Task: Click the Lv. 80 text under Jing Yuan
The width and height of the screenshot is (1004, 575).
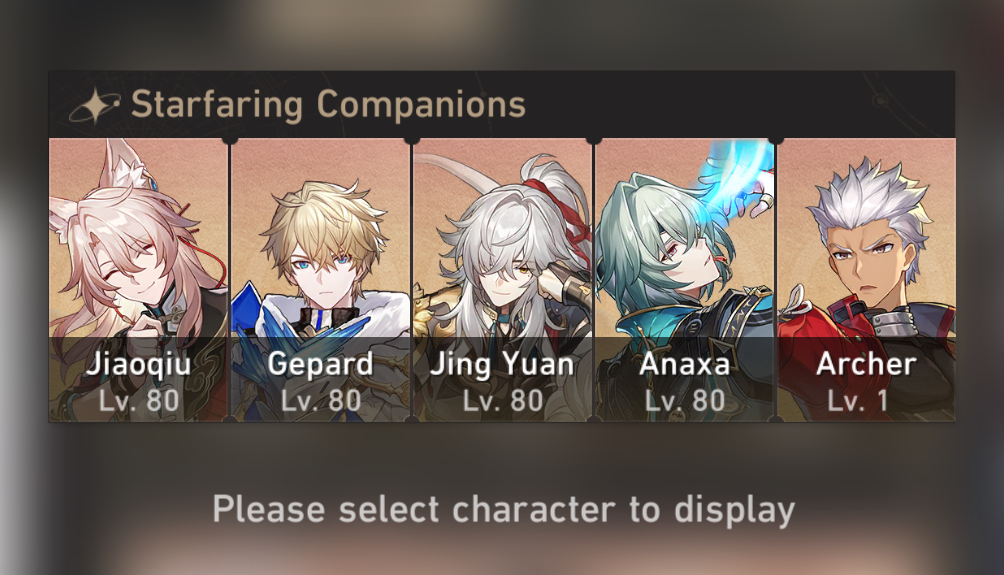Action: (503, 401)
